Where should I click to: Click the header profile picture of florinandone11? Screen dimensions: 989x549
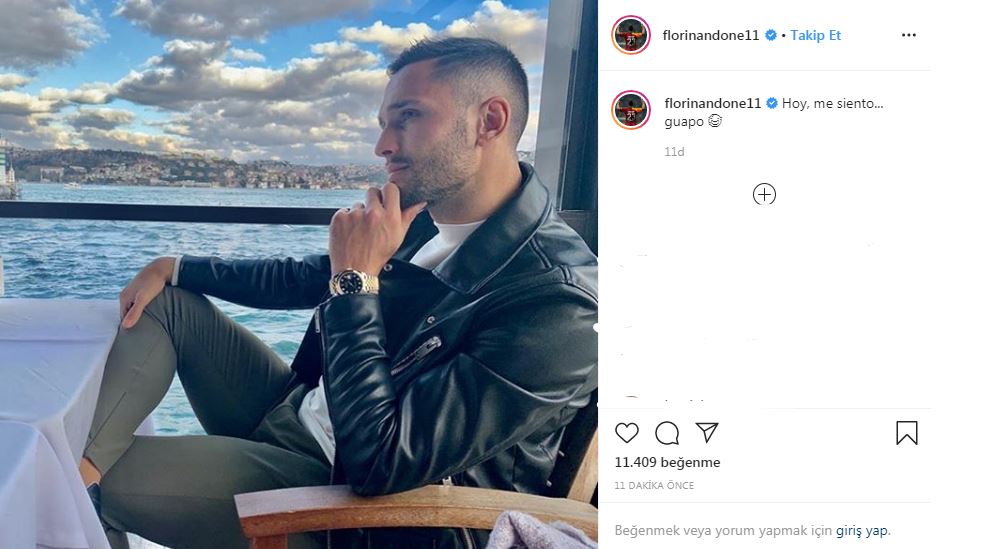click(x=631, y=35)
